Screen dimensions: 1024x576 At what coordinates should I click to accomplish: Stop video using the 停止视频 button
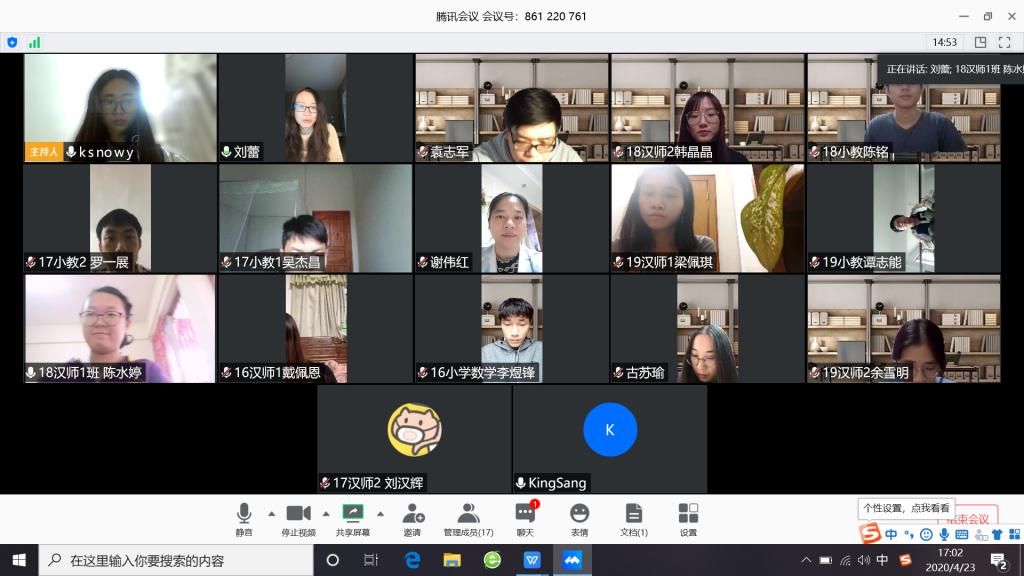tap(298, 518)
